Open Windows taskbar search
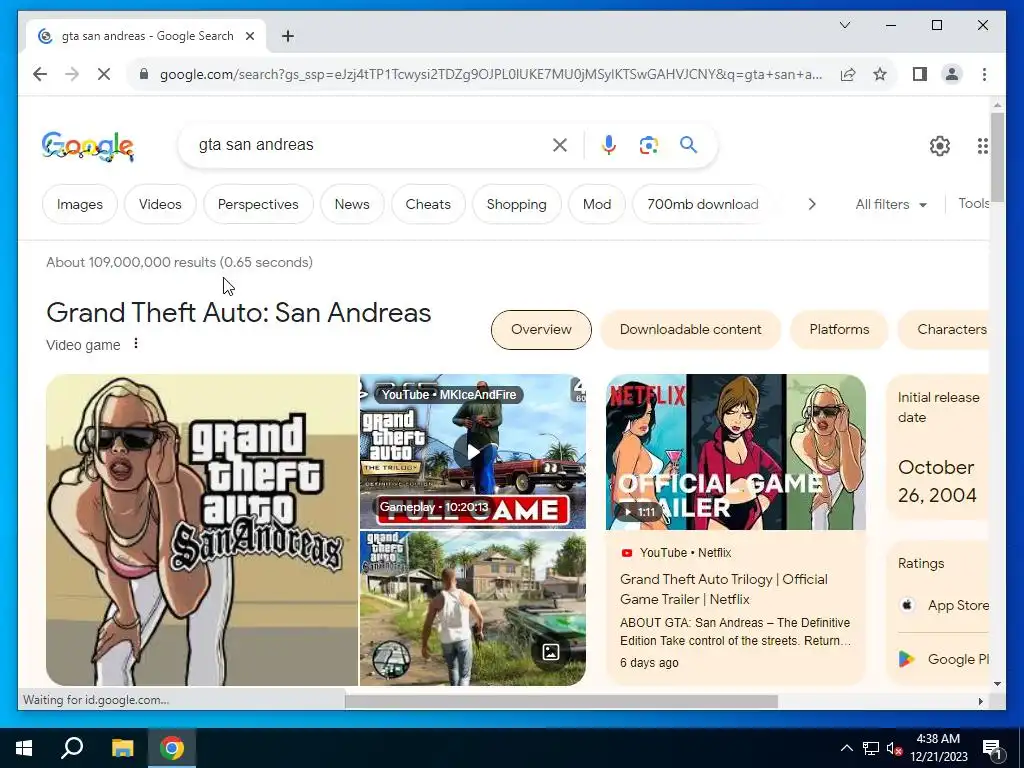Image resolution: width=1024 pixels, height=768 pixels. (72, 748)
